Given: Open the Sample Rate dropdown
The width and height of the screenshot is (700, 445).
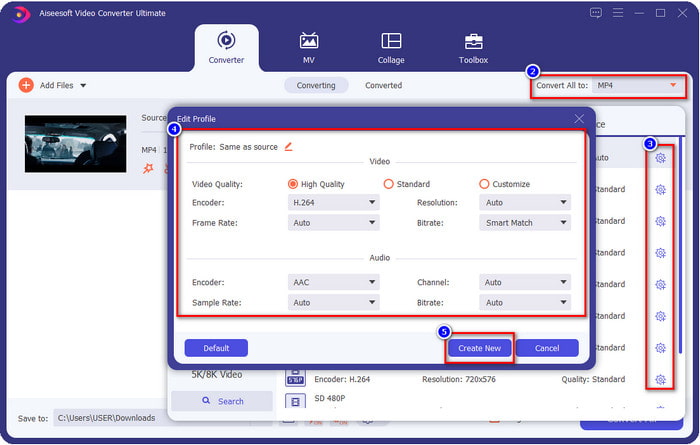Looking at the screenshot, I should click(x=333, y=303).
